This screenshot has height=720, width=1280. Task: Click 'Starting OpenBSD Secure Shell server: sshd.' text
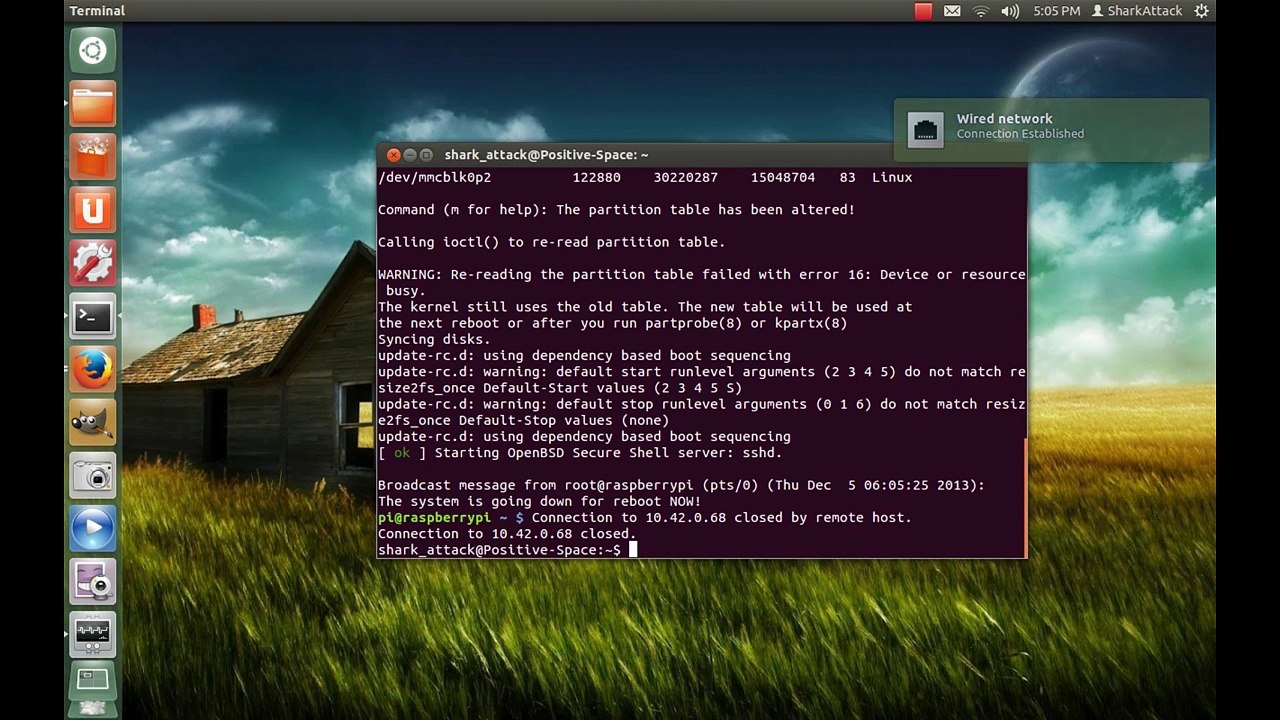(608, 453)
